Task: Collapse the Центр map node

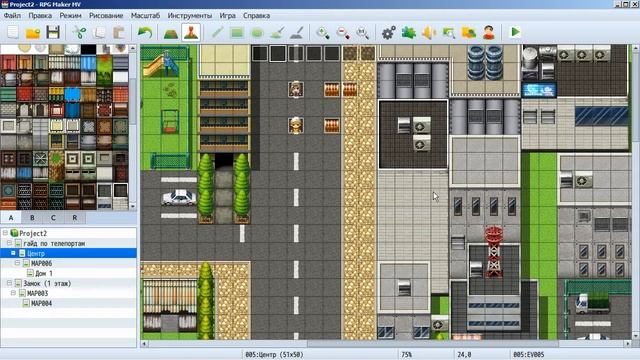Action: point(13,253)
